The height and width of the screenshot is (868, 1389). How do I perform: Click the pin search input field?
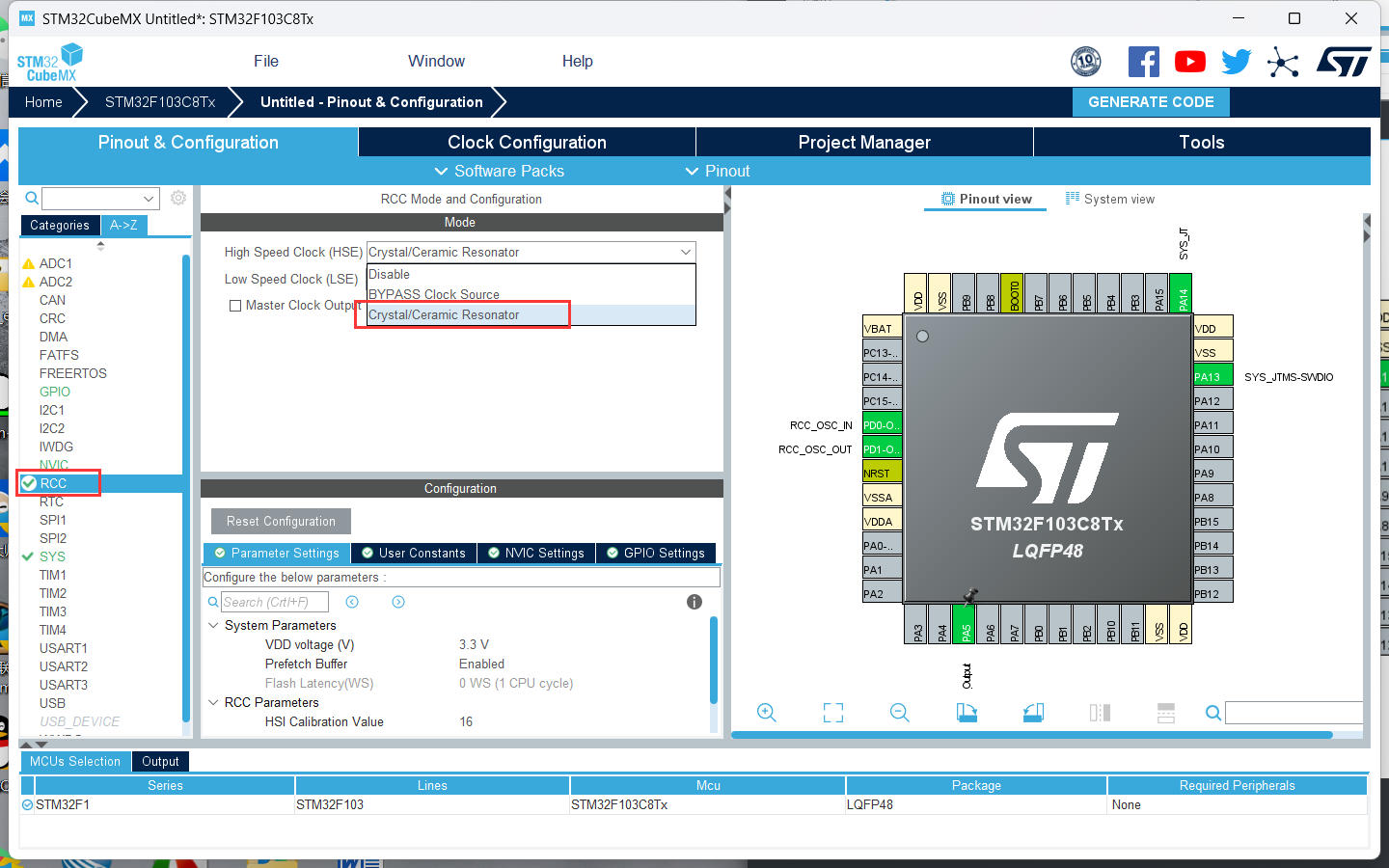click(1294, 713)
